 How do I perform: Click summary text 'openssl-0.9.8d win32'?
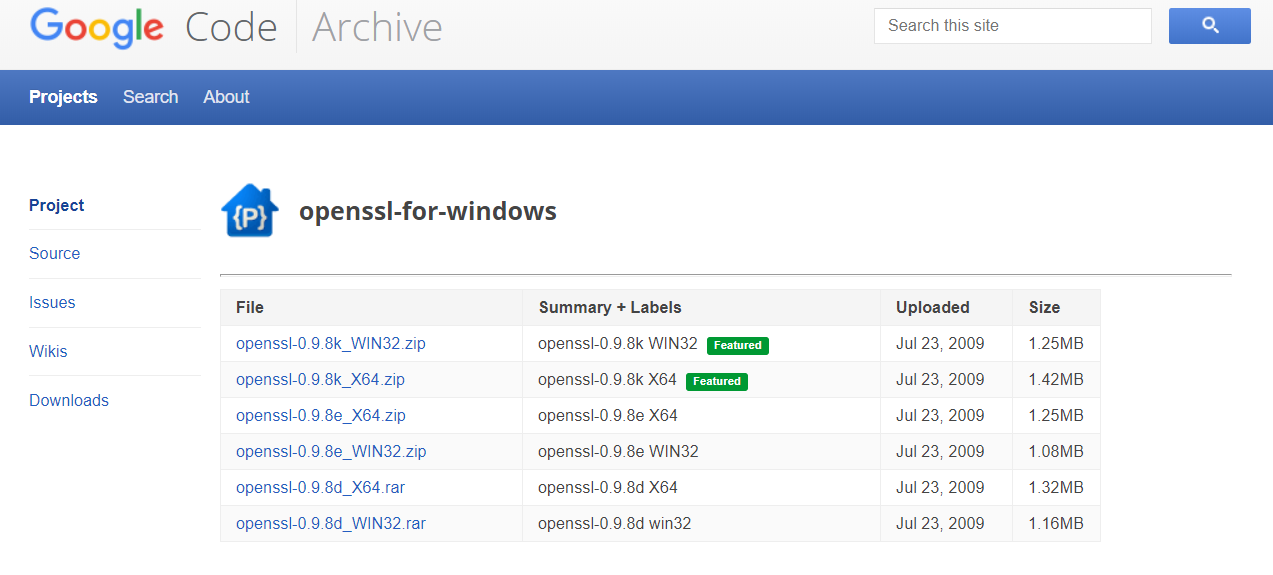[614, 523]
